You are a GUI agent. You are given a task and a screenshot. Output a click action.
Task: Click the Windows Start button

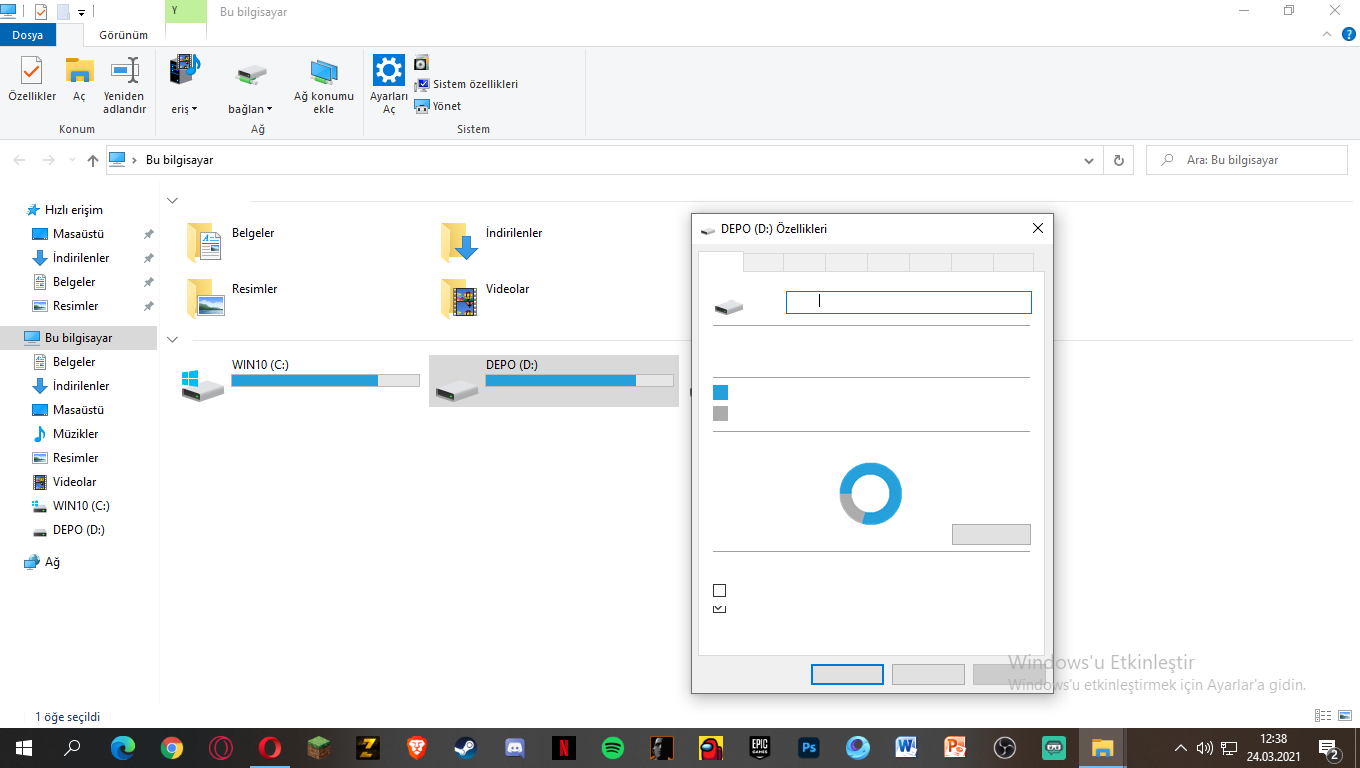tap(24, 747)
